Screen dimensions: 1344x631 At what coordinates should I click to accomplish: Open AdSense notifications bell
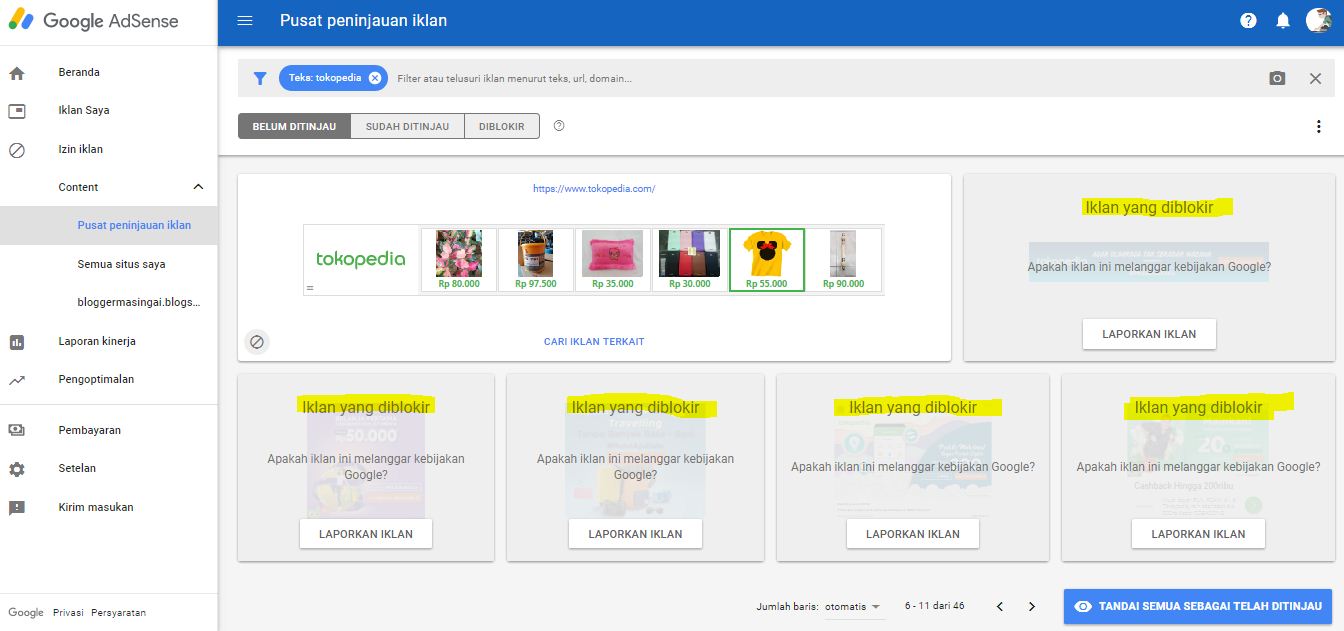pos(1283,20)
